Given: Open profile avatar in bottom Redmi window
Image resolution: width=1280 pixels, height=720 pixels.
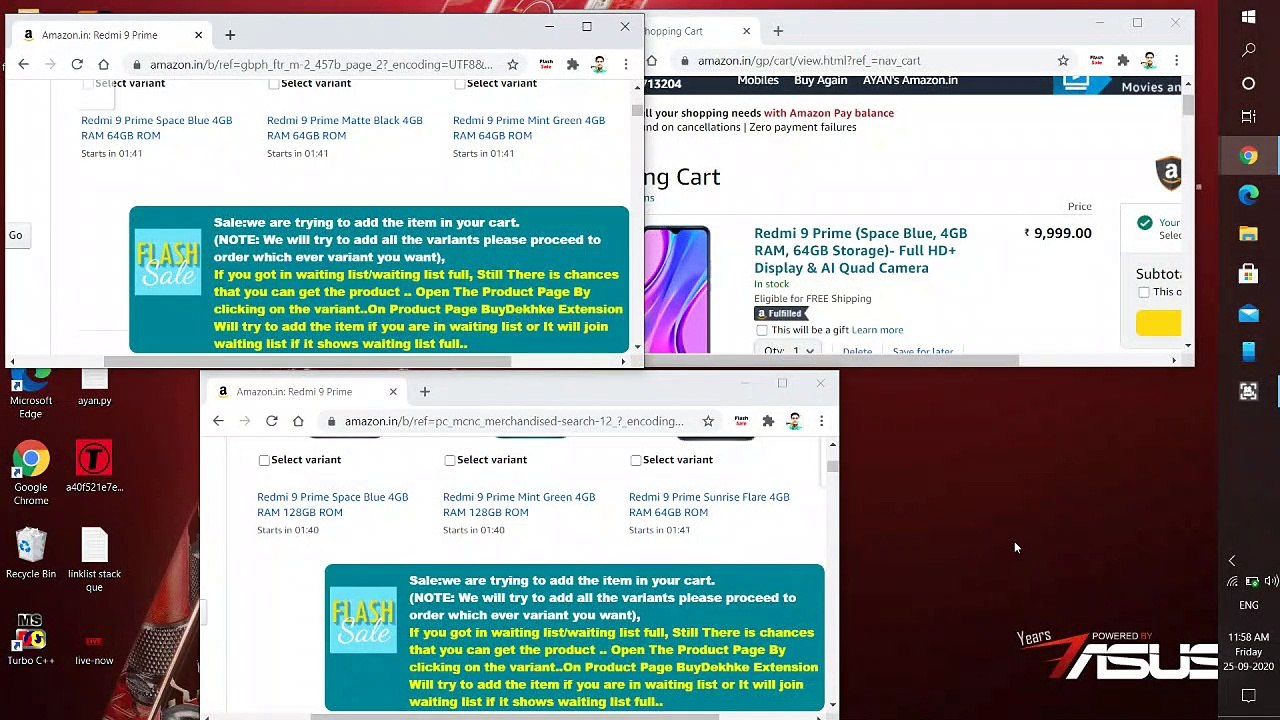Looking at the screenshot, I should 794,421.
